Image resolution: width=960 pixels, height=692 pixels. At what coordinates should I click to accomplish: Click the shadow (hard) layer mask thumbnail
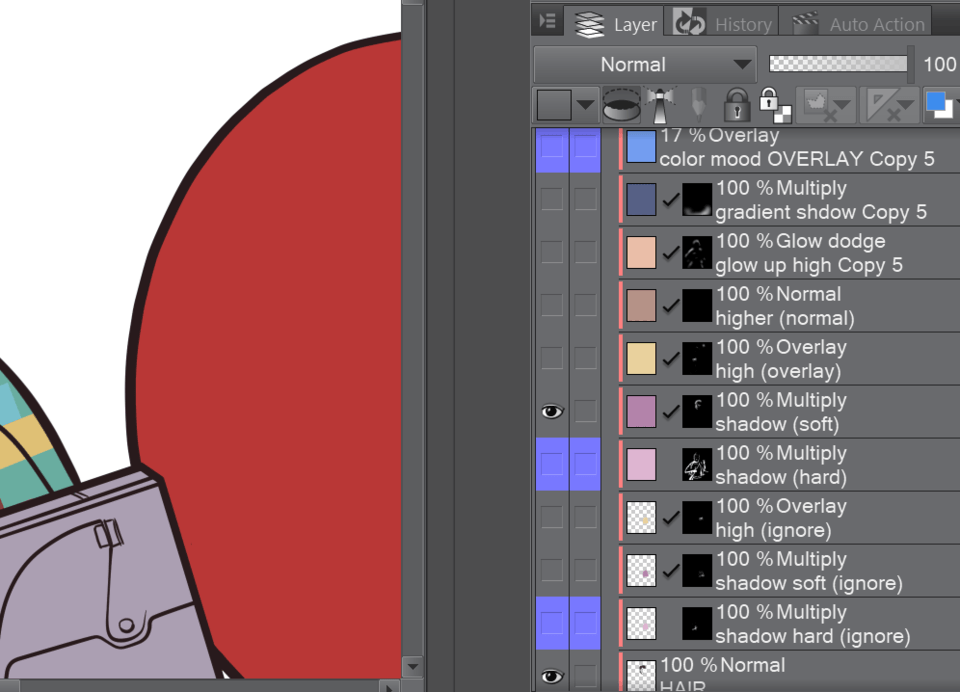(x=697, y=464)
